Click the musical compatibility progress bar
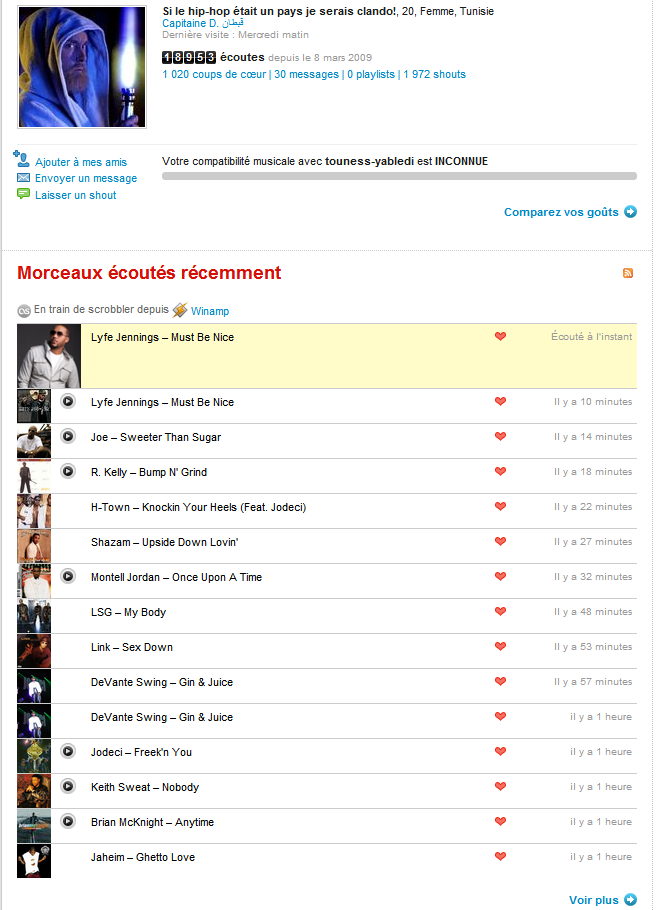 [x=399, y=176]
